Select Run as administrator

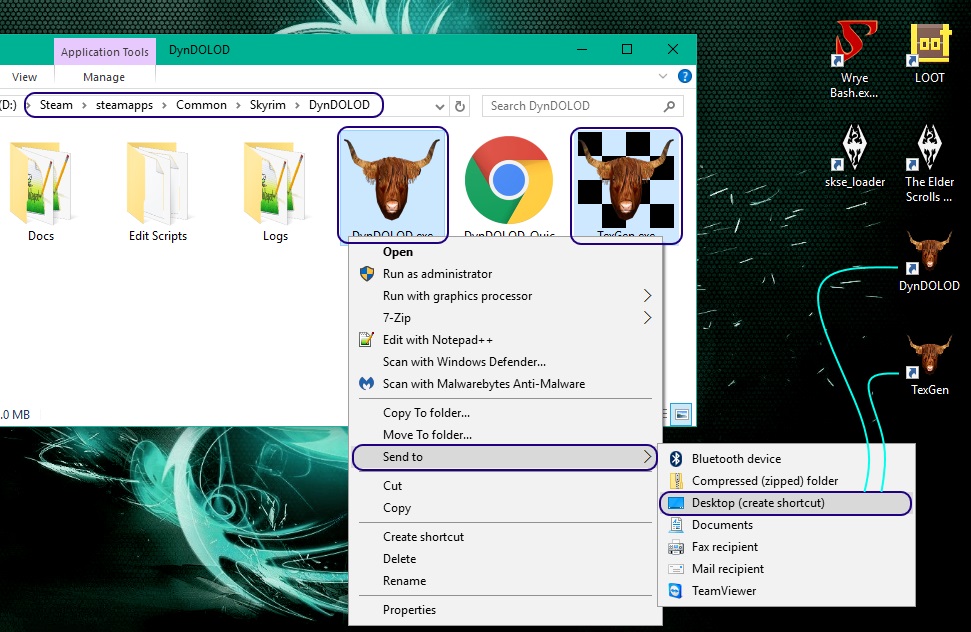tap(505, 274)
